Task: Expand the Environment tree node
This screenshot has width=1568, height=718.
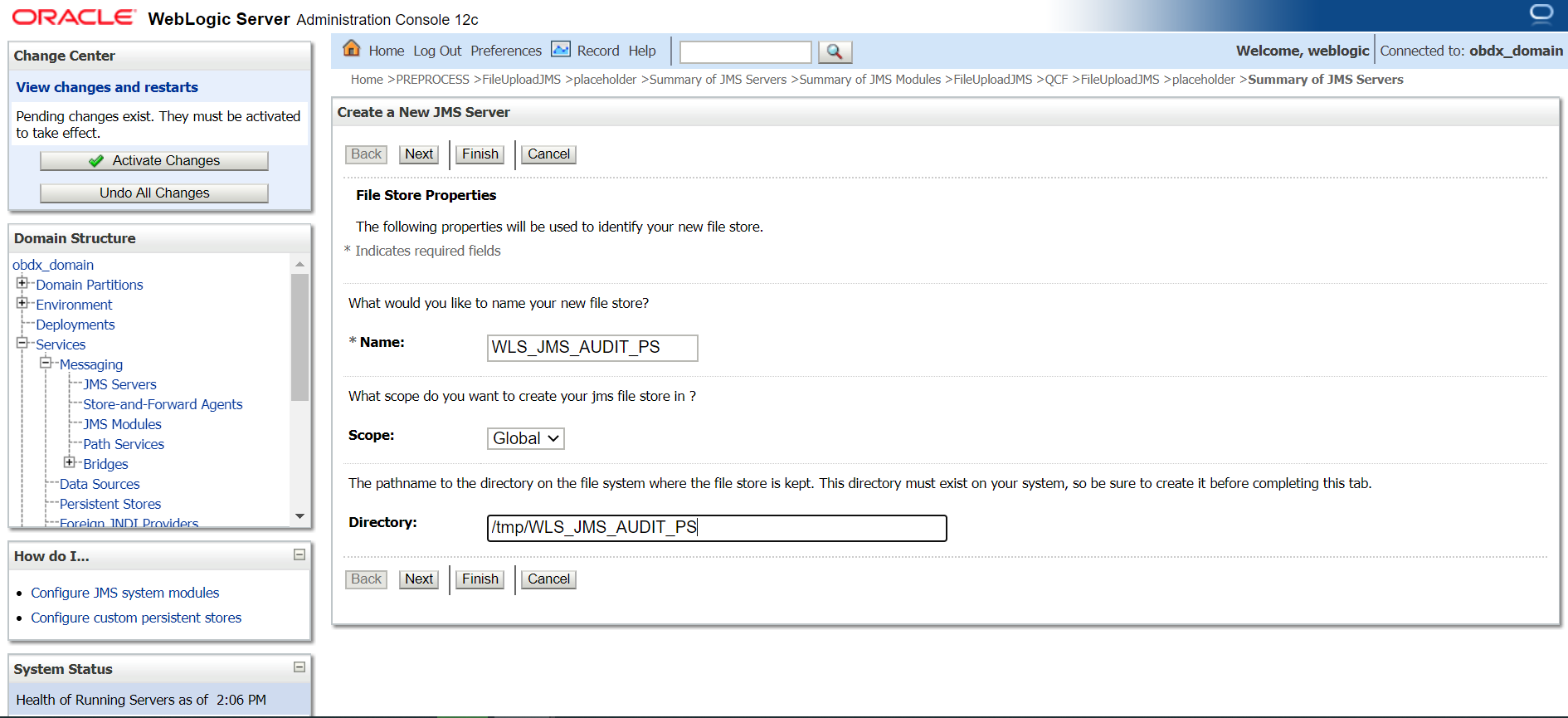Action: (x=22, y=303)
